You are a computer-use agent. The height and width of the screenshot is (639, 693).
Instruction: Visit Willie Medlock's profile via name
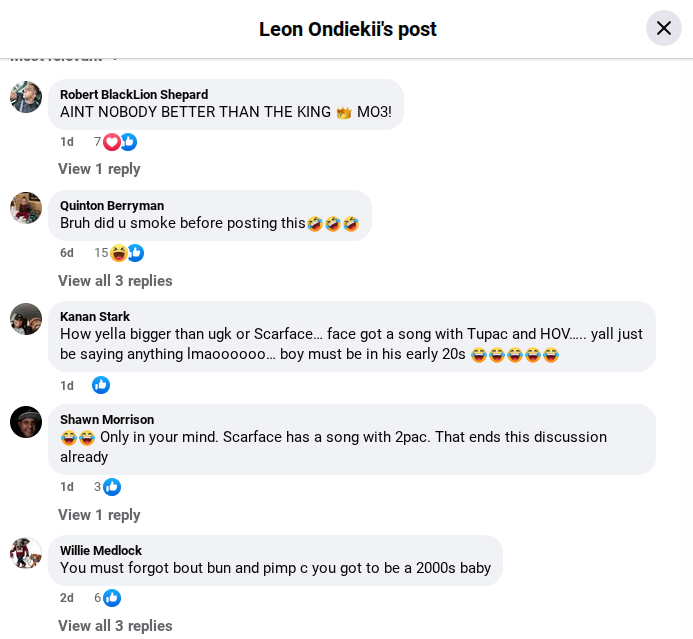(101, 550)
